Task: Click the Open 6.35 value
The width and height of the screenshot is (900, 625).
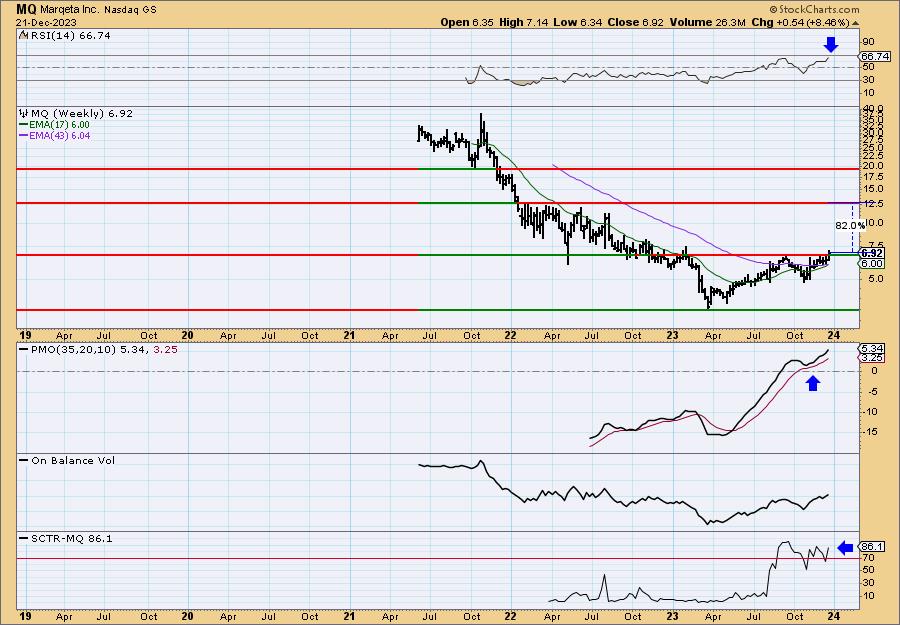Action: (x=467, y=22)
